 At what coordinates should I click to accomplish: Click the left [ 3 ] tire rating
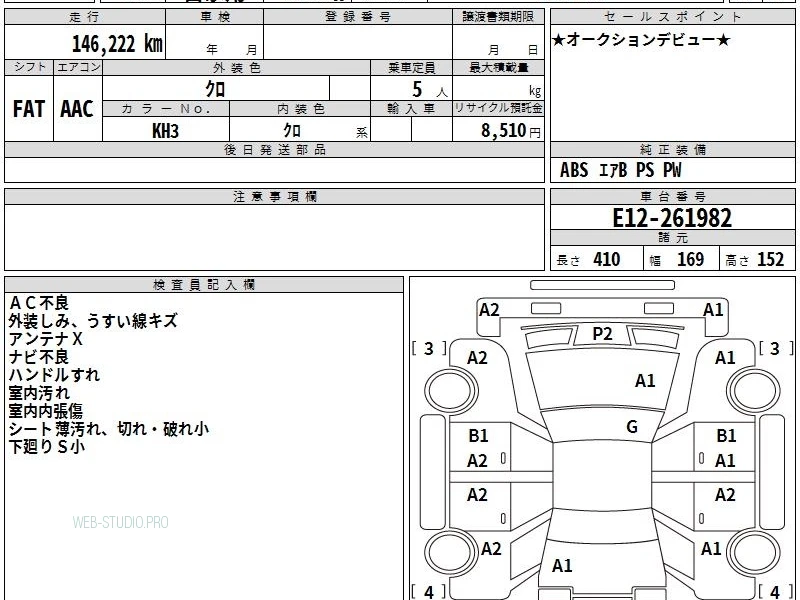pyautogui.click(x=429, y=349)
